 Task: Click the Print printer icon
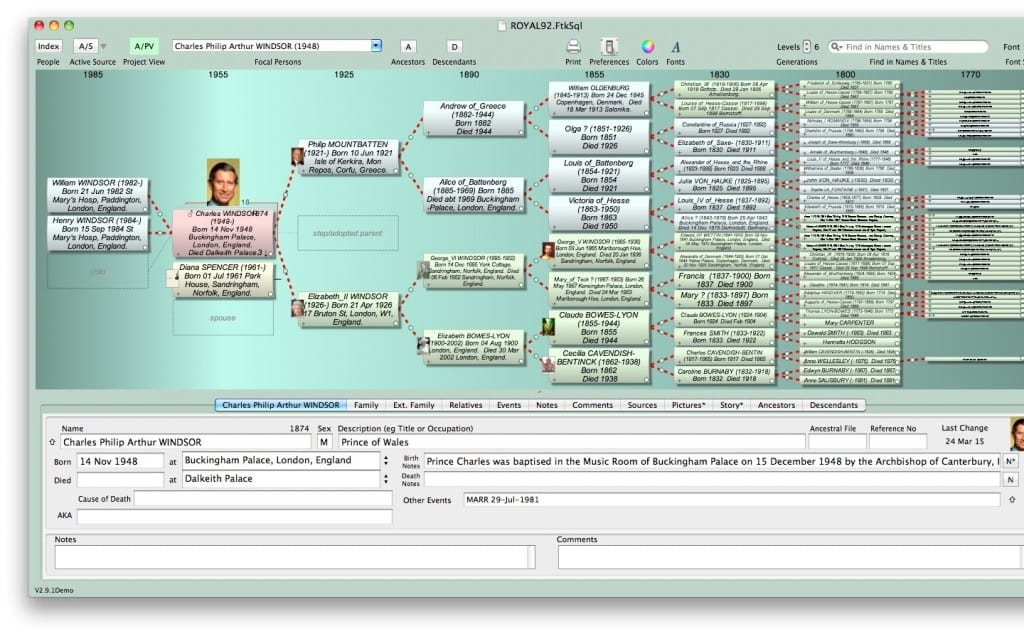pos(573,46)
